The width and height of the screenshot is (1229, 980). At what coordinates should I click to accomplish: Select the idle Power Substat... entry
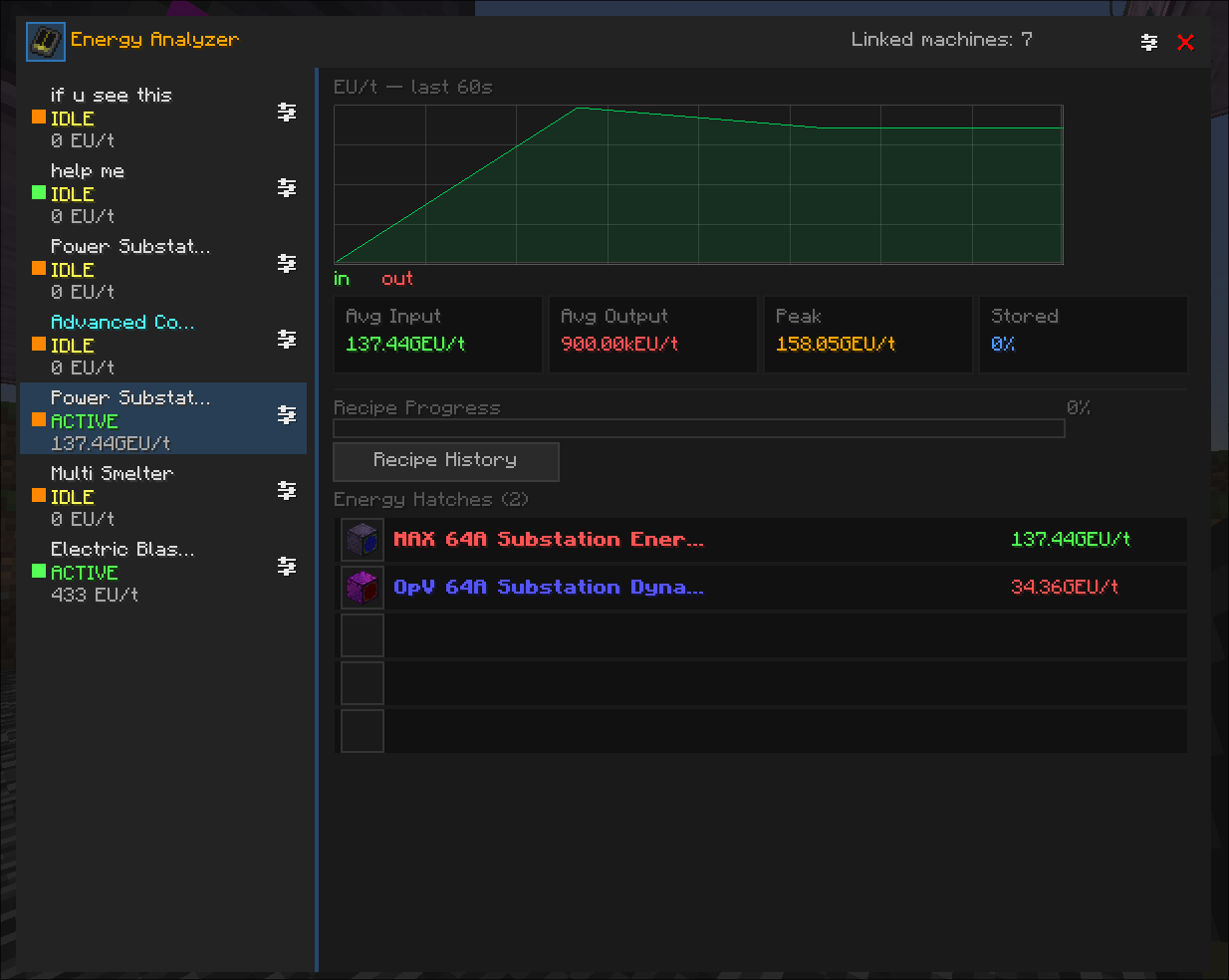pyautogui.click(x=163, y=269)
